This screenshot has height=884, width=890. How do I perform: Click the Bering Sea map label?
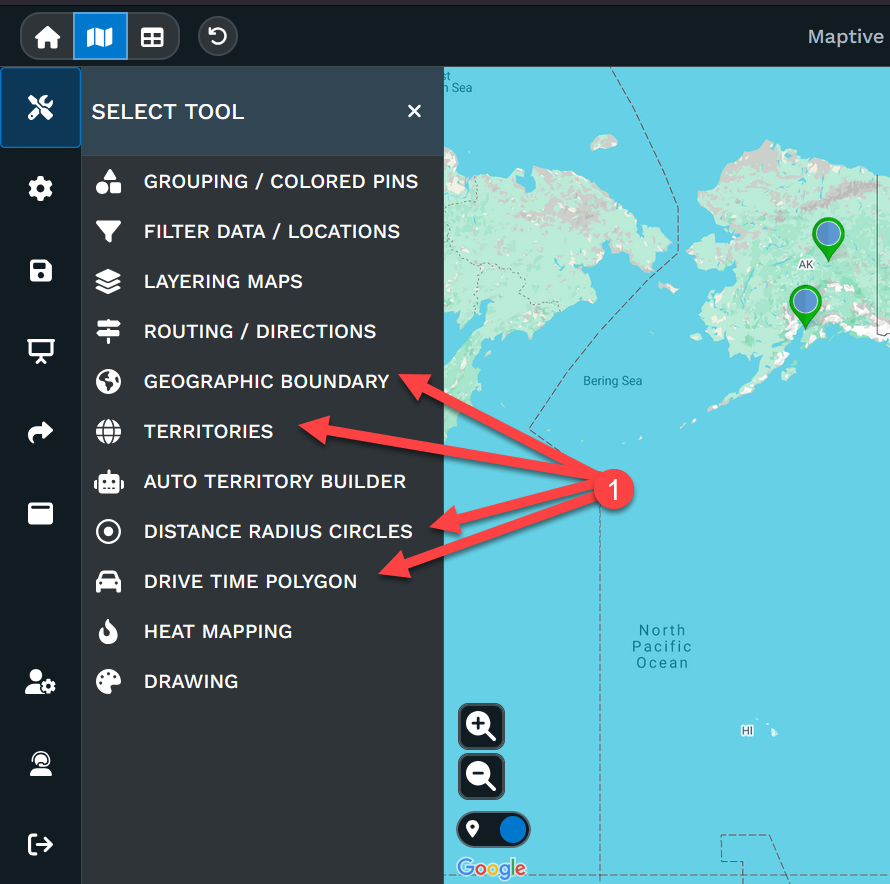612,381
